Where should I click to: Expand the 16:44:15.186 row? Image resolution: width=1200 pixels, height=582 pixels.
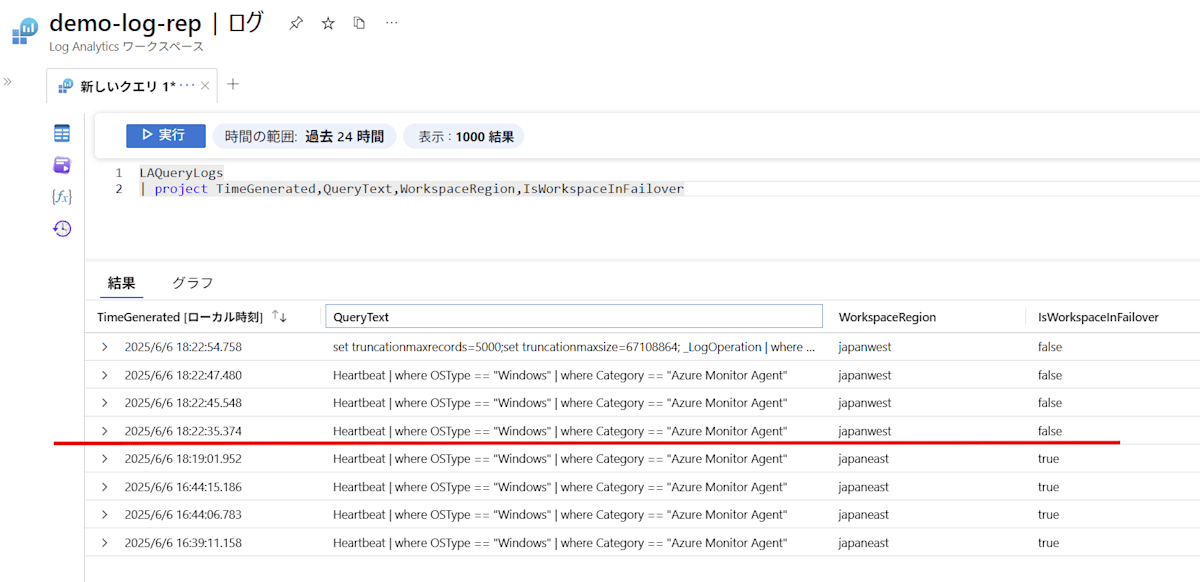coord(104,487)
